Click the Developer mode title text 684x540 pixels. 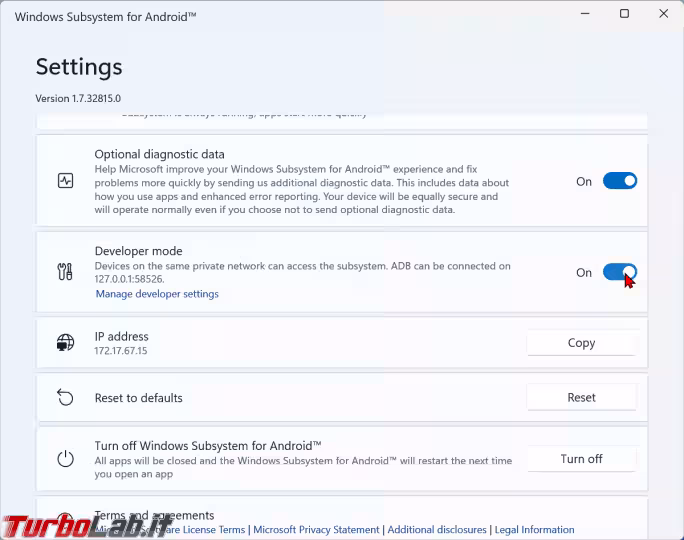click(138, 251)
